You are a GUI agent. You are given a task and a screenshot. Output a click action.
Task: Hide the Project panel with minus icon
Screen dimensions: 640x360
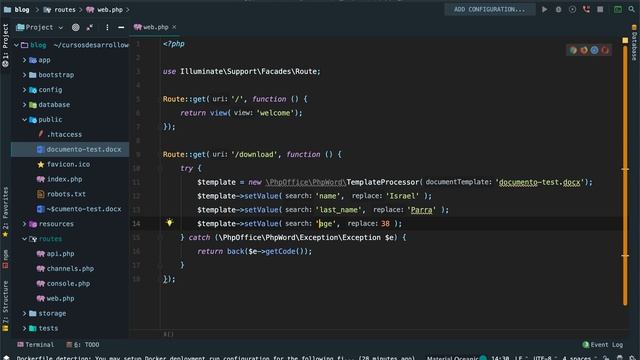121,27
